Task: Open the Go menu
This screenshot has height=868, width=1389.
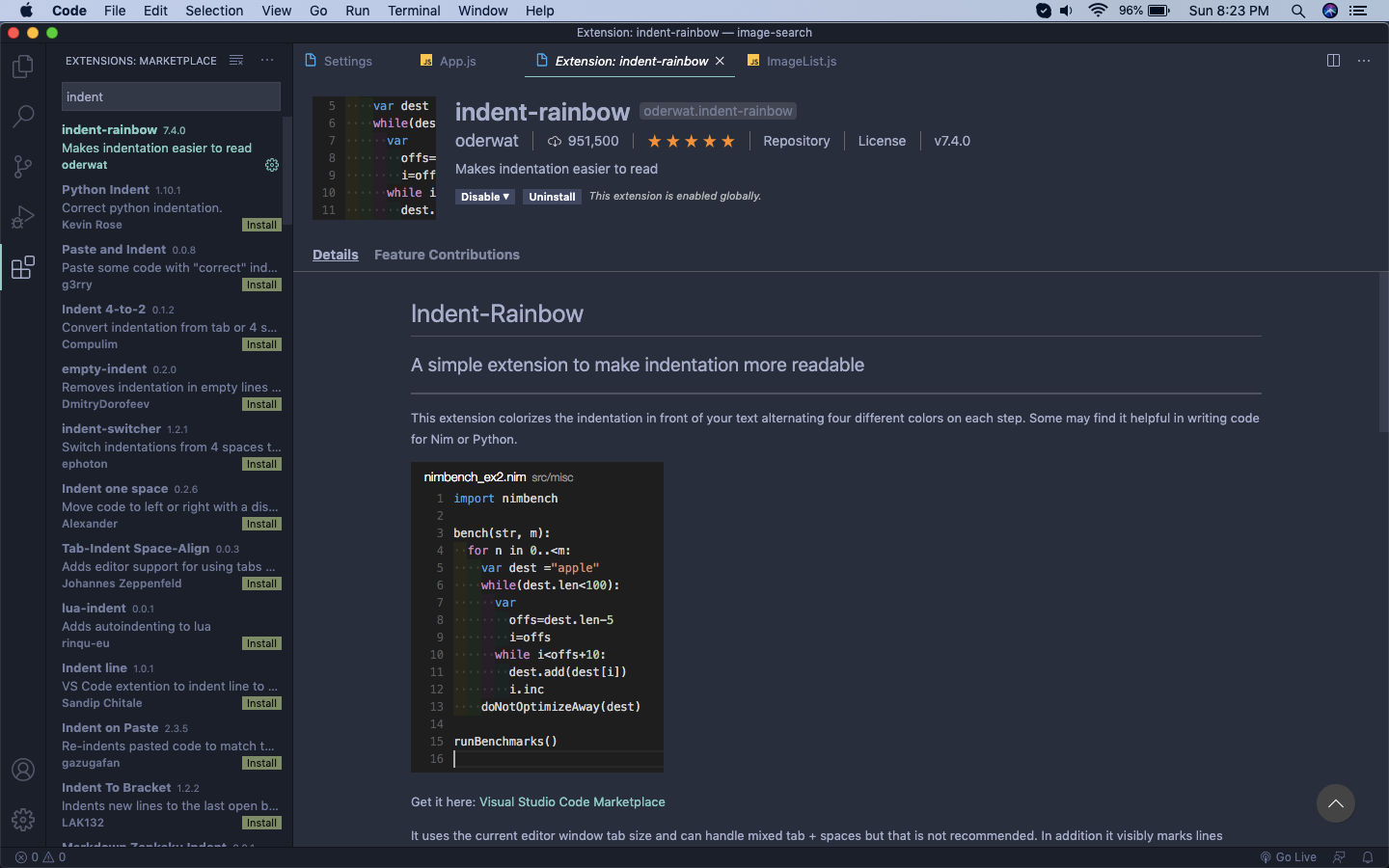Action: (318, 11)
